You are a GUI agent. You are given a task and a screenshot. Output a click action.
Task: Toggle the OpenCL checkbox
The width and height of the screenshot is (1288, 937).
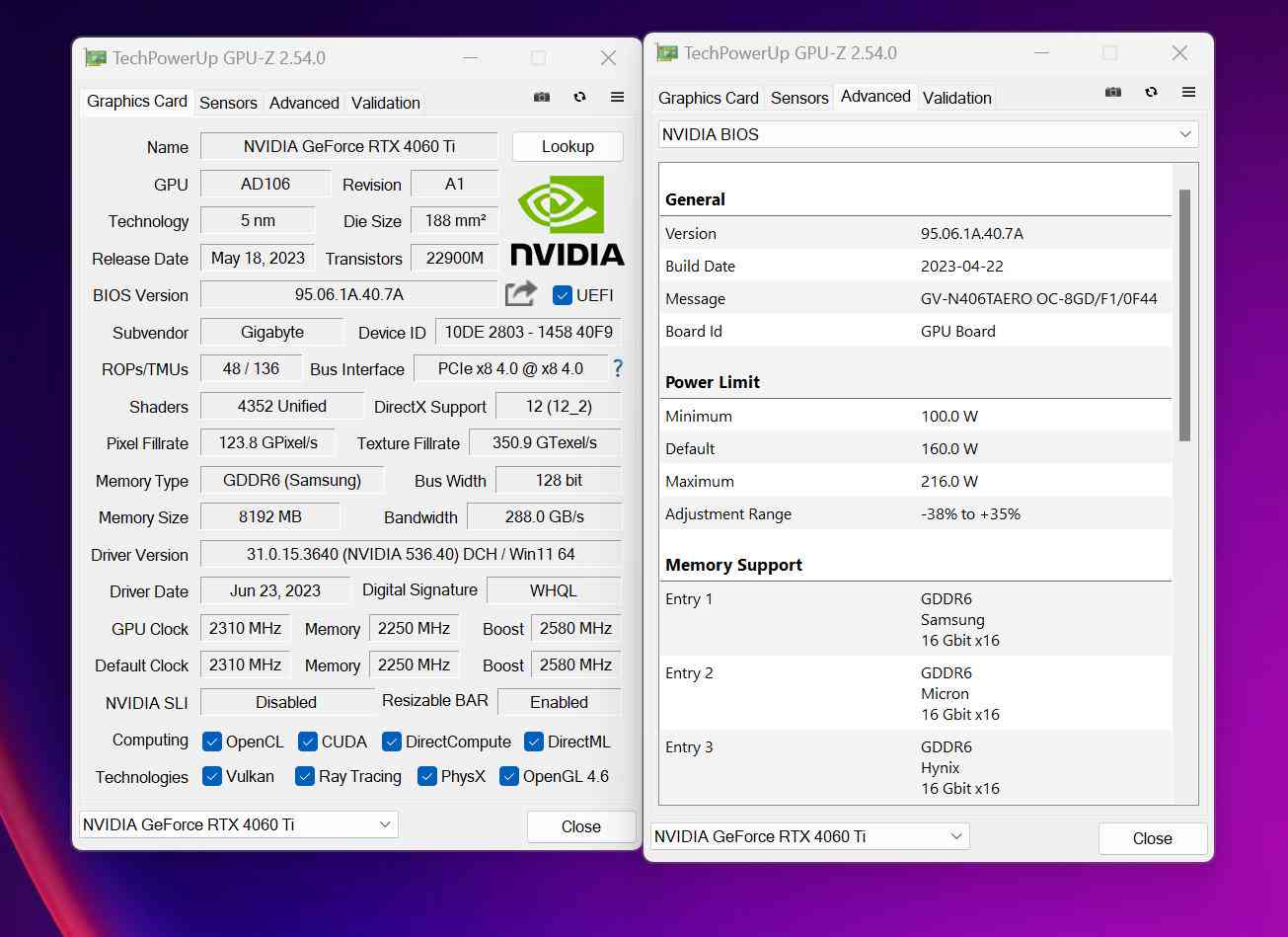click(211, 742)
